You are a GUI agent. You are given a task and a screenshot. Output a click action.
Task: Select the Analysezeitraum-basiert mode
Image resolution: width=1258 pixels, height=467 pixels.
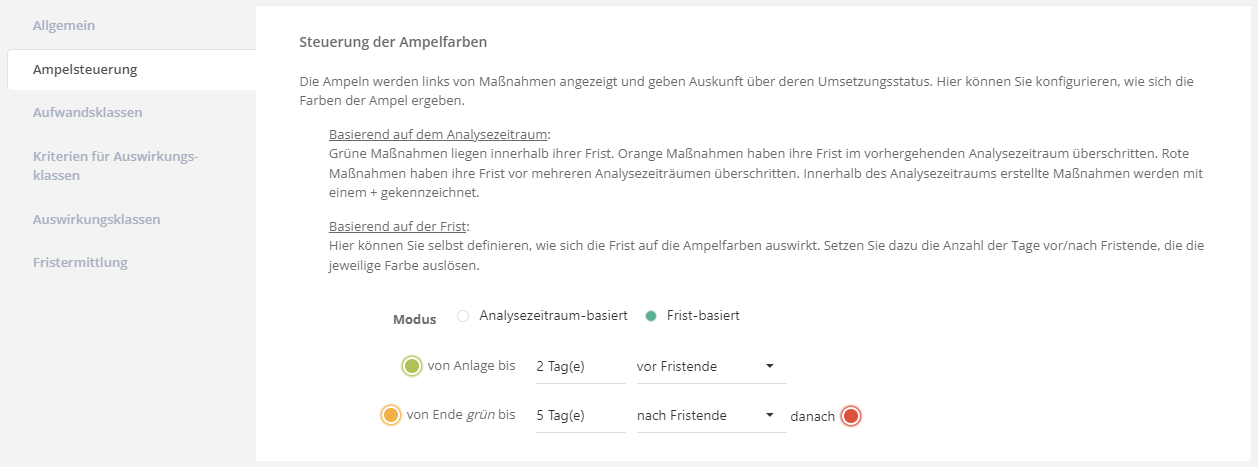[463, 316]
